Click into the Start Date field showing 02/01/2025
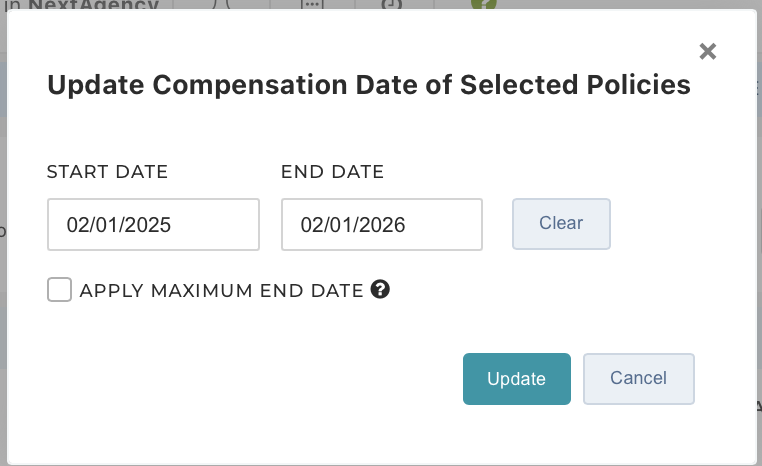This screenshot has height=466, width=762. point(153,224)
